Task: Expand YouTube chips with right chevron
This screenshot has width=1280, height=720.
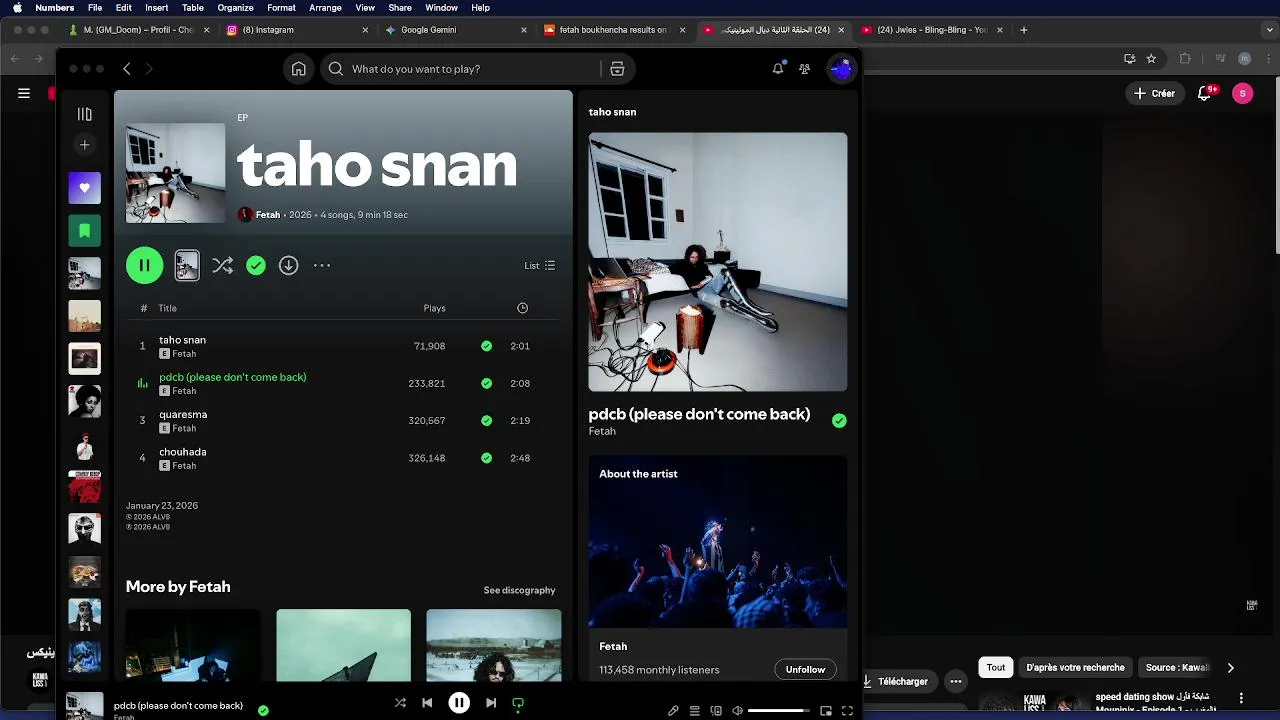Action: [1231, 668]
